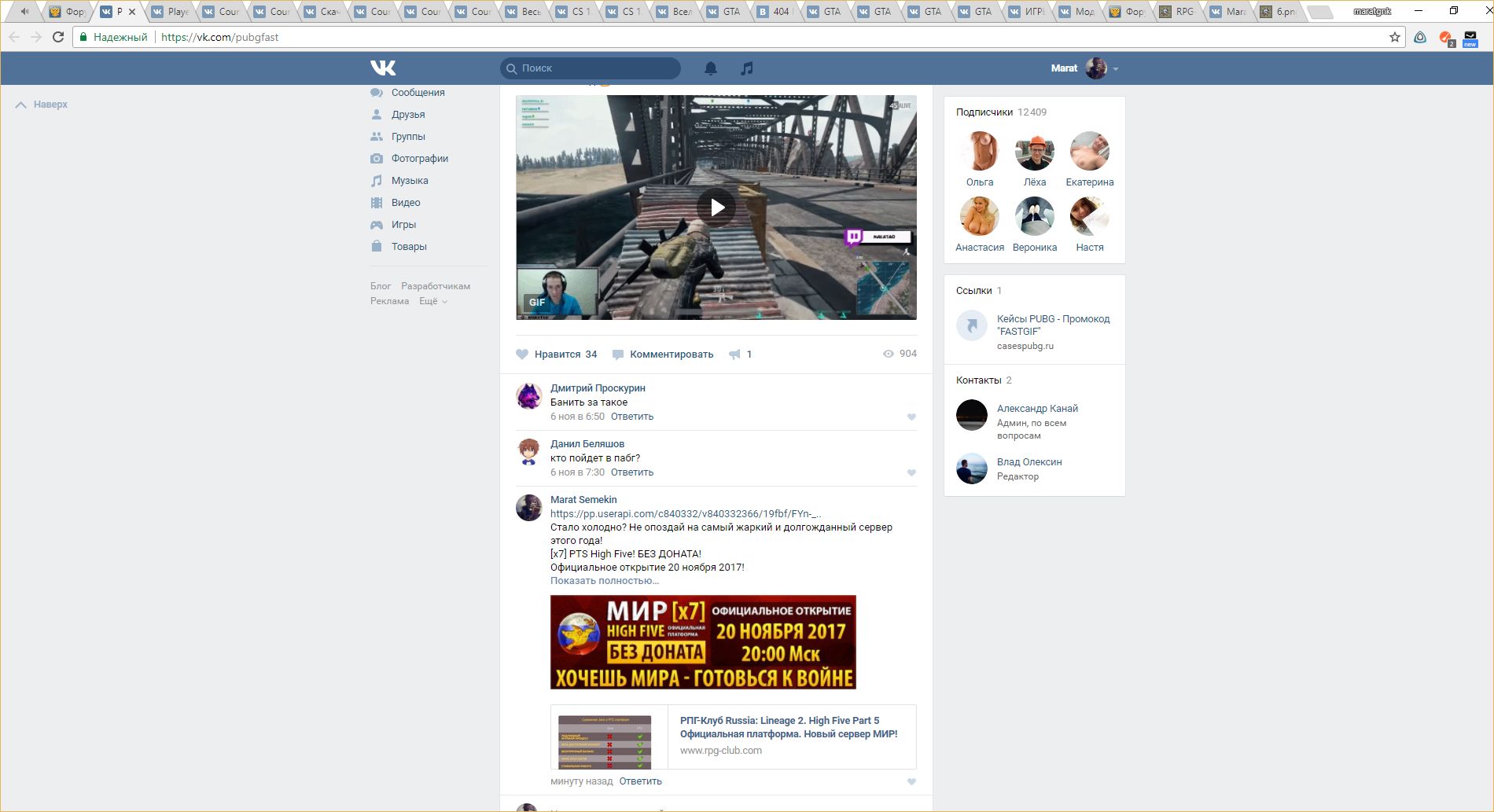Open the notifications bell icon

click(711, 68)
